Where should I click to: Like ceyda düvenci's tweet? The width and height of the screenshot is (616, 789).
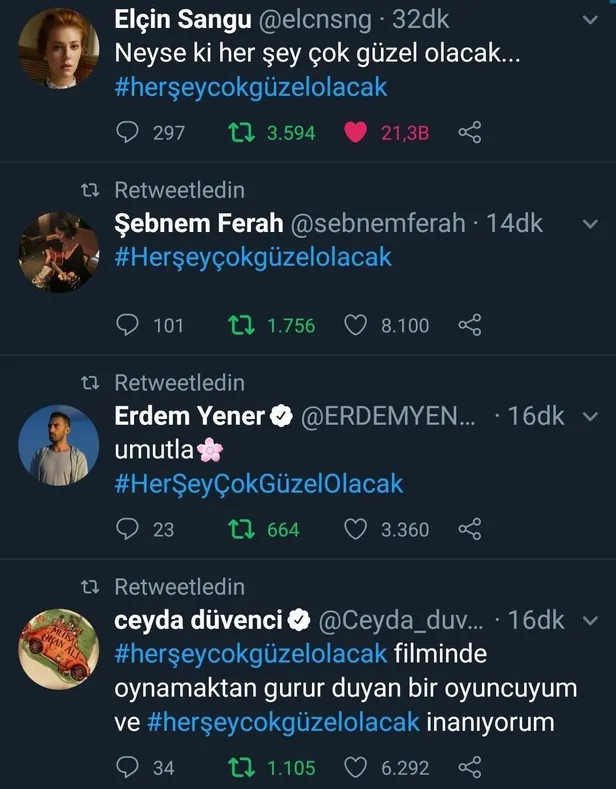click(x=356, y=767)
